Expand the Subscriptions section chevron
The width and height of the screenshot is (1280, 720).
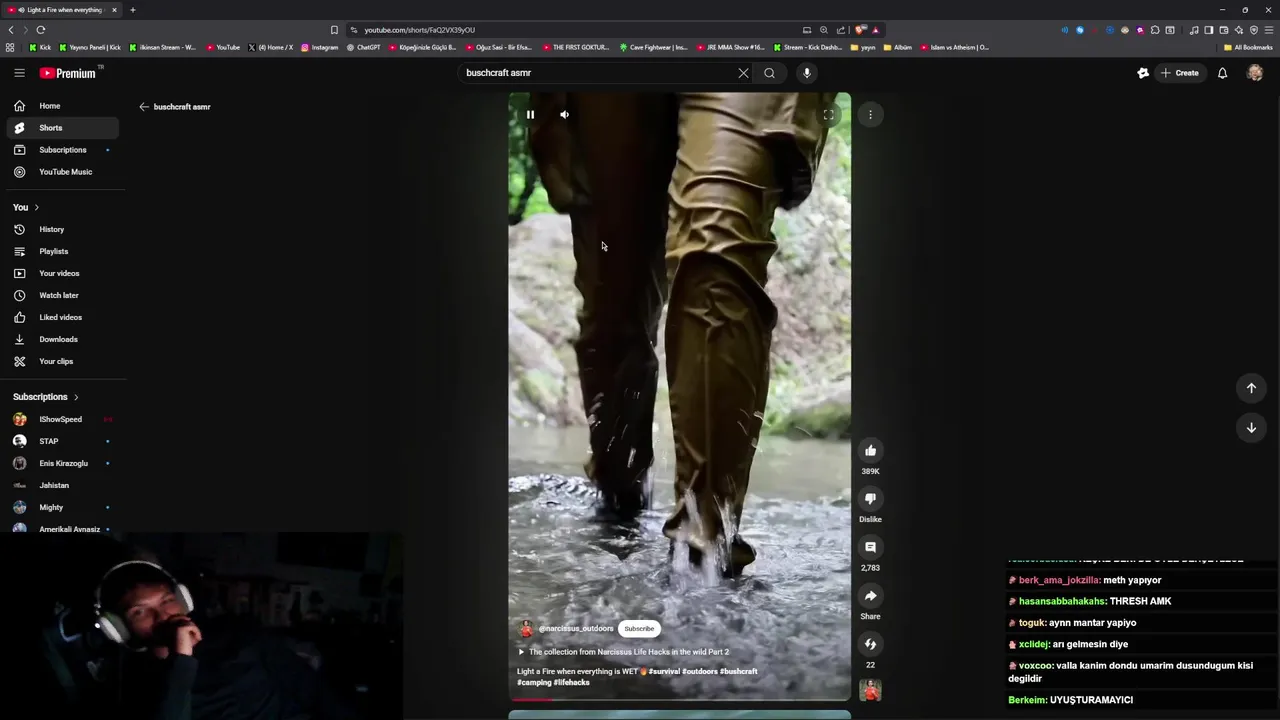click(x=76, y=398)
